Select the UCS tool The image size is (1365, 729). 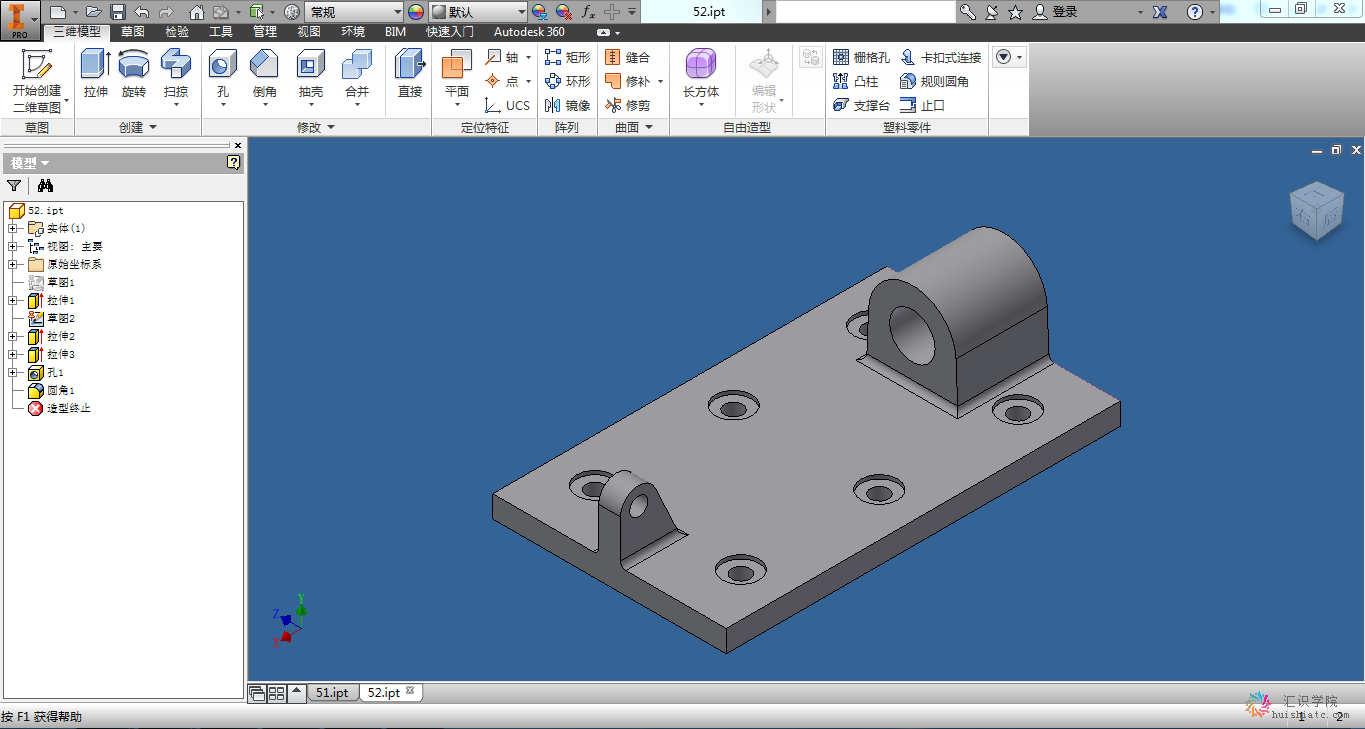pyautogui.click(x=508, y=105)
